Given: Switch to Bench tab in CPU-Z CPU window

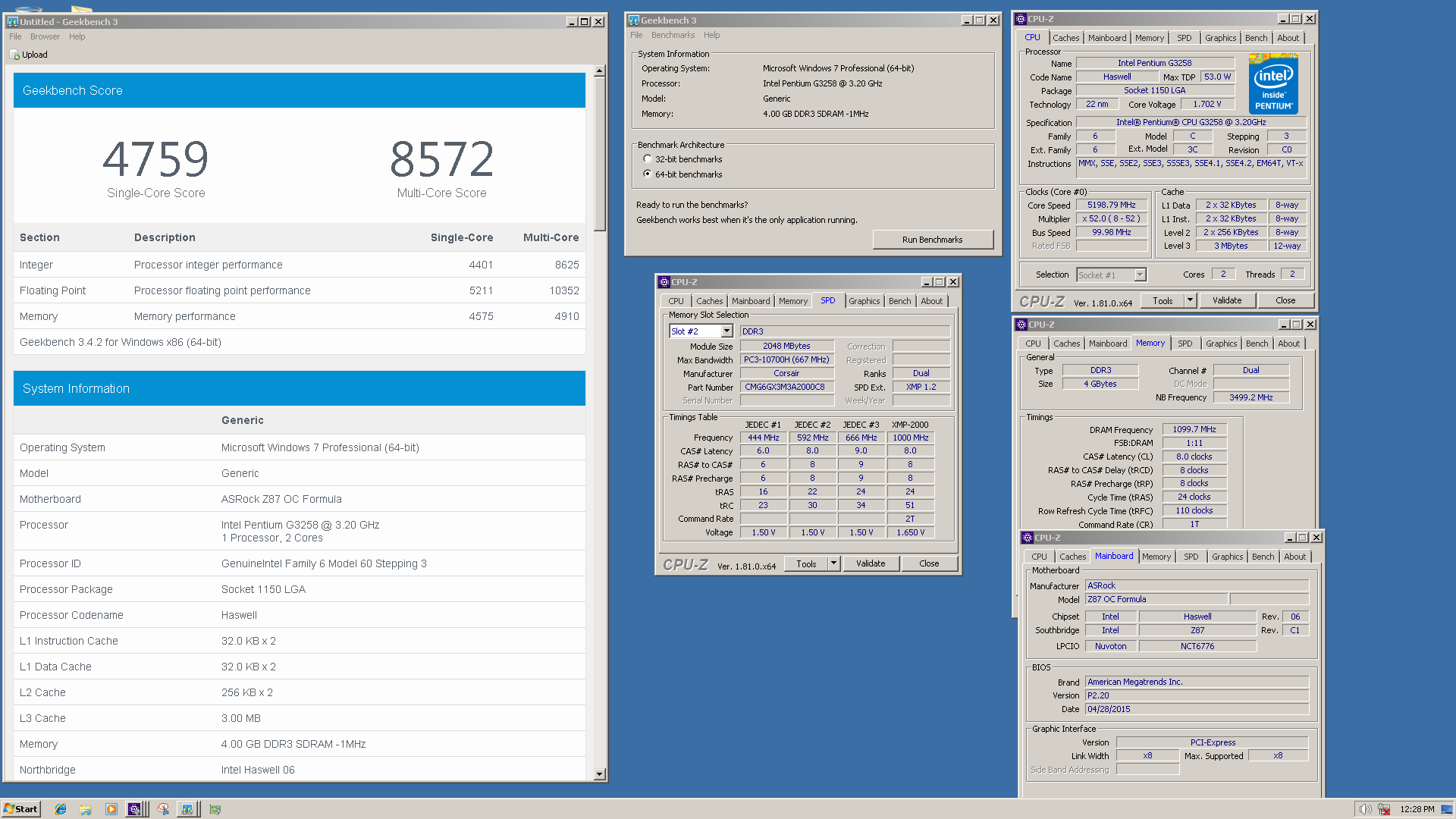Looking at the screenshot, I should point(1256,38).
